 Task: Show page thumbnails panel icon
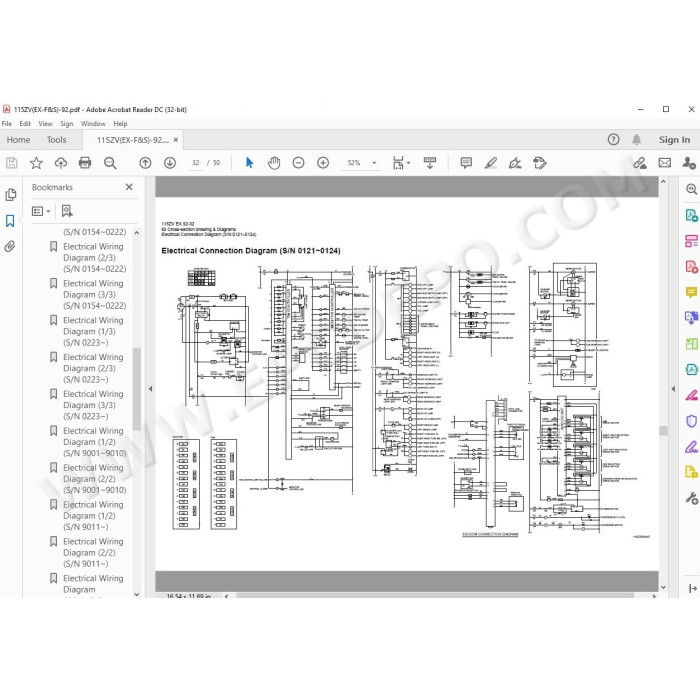click(x=10, y=195)
